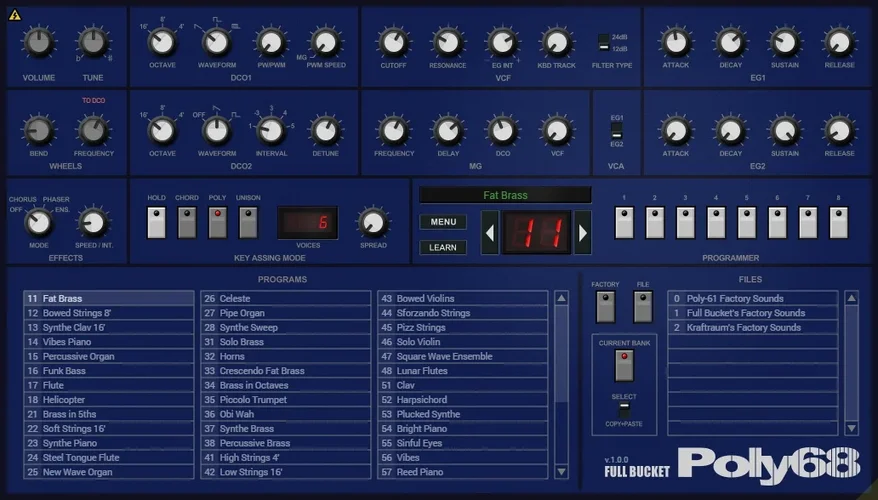Click programmer button number 5
The image size is (878, 500).
[746, 222]
